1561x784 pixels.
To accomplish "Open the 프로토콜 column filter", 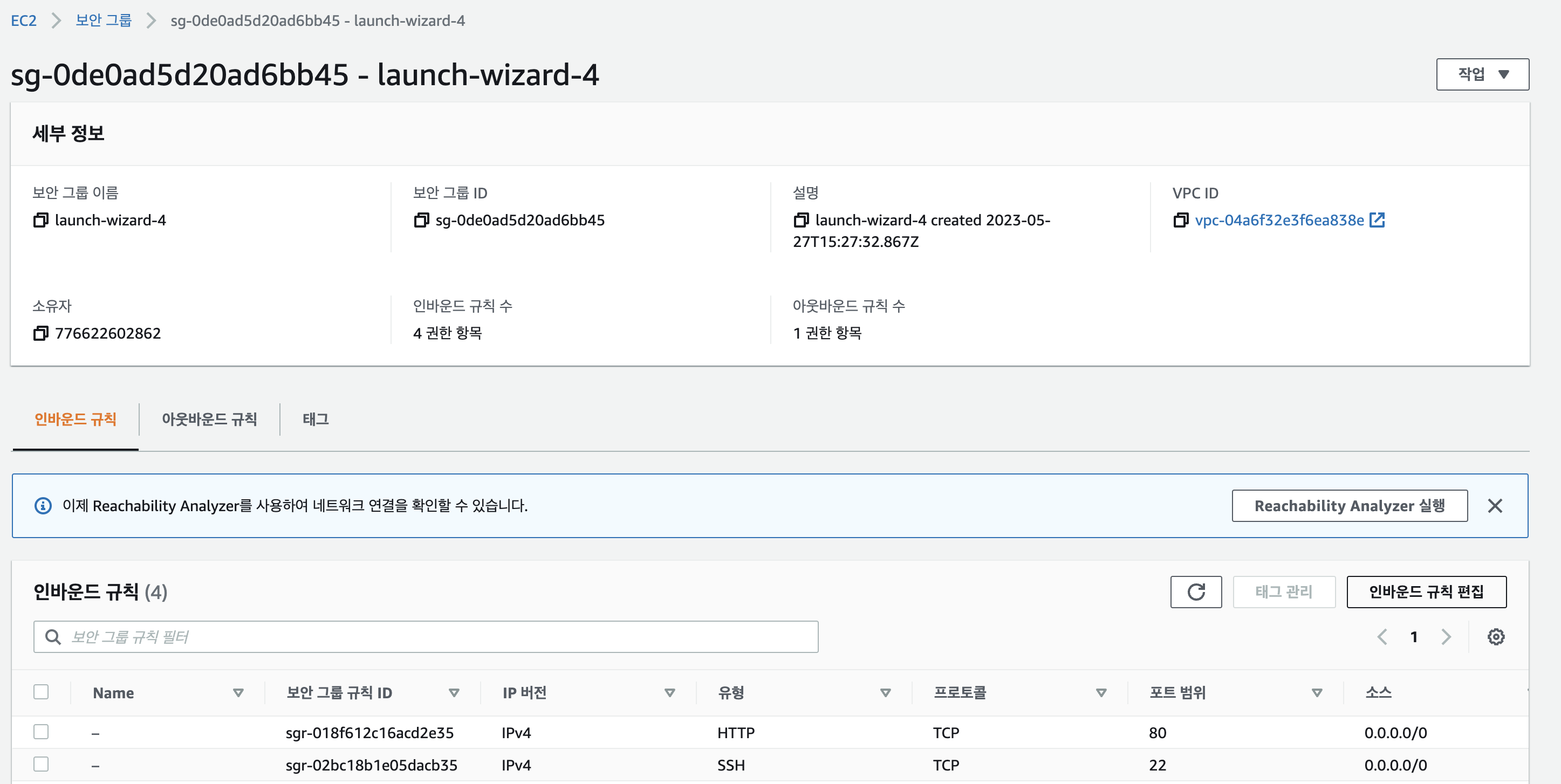I will [1100, 692].
